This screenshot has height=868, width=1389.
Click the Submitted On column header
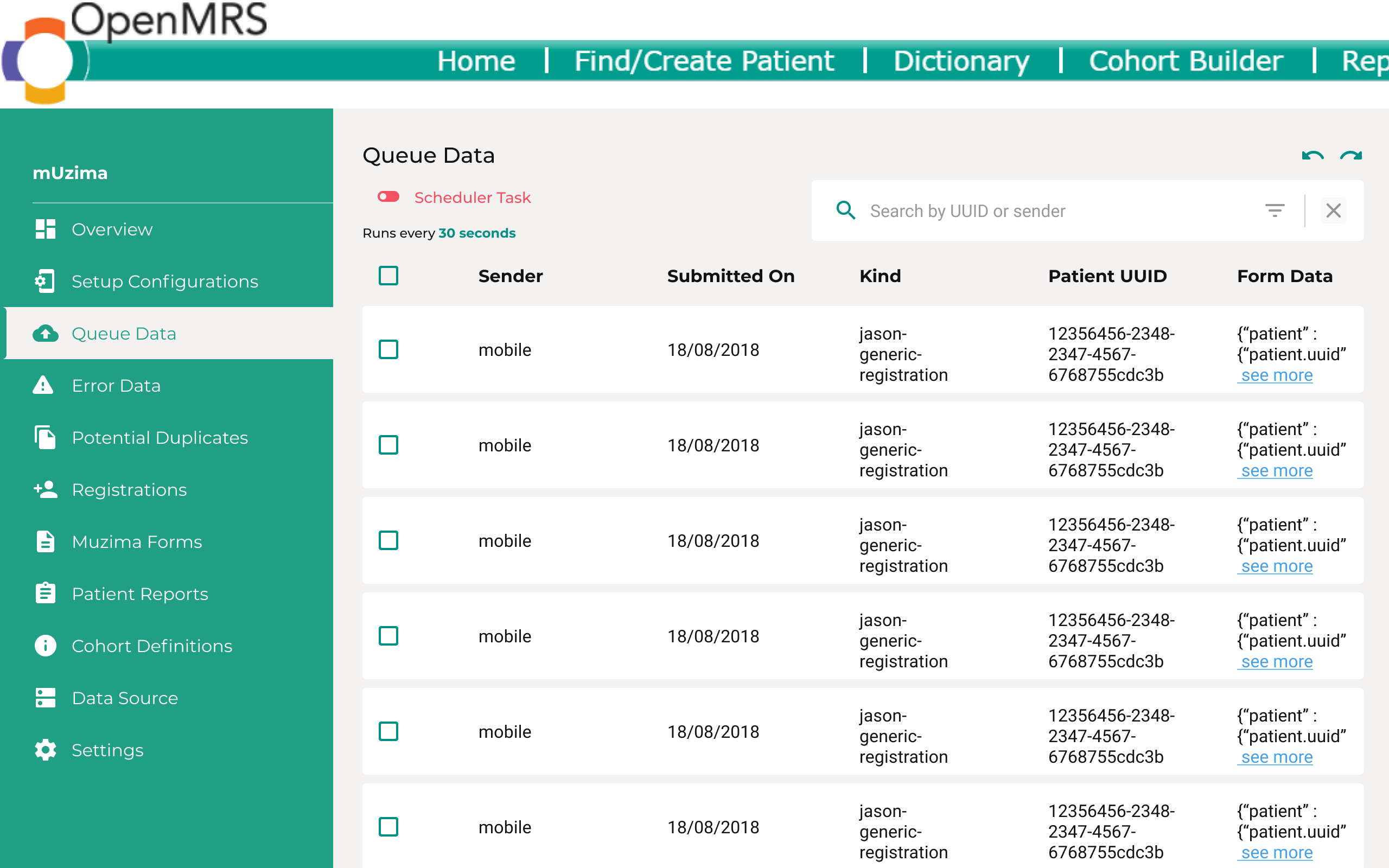pyautogui.click(x=731, y=276)
